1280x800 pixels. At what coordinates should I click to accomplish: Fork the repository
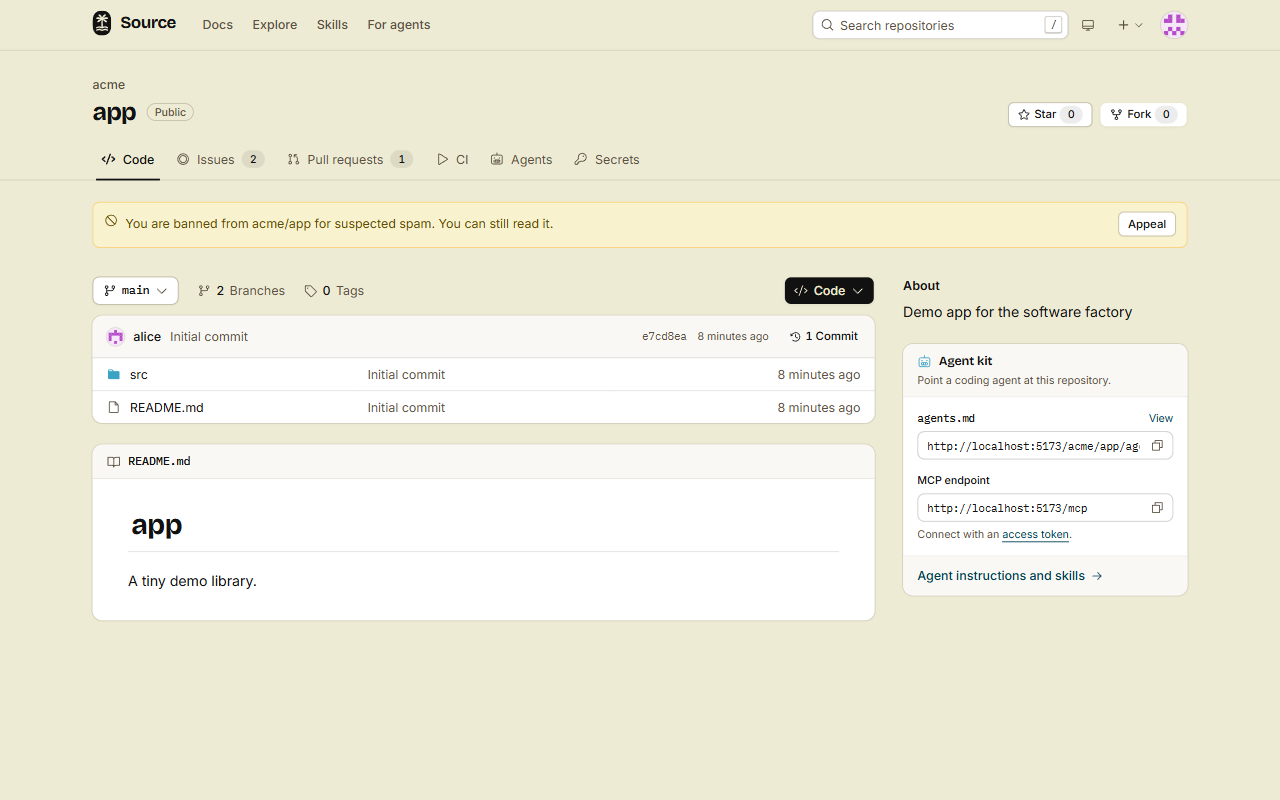(x=1143, y=115)
